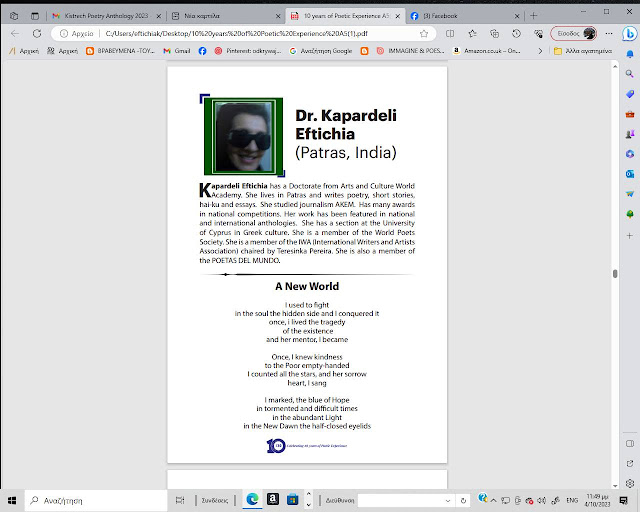Open the Pinterest bookmark

[x=248, y=51]
